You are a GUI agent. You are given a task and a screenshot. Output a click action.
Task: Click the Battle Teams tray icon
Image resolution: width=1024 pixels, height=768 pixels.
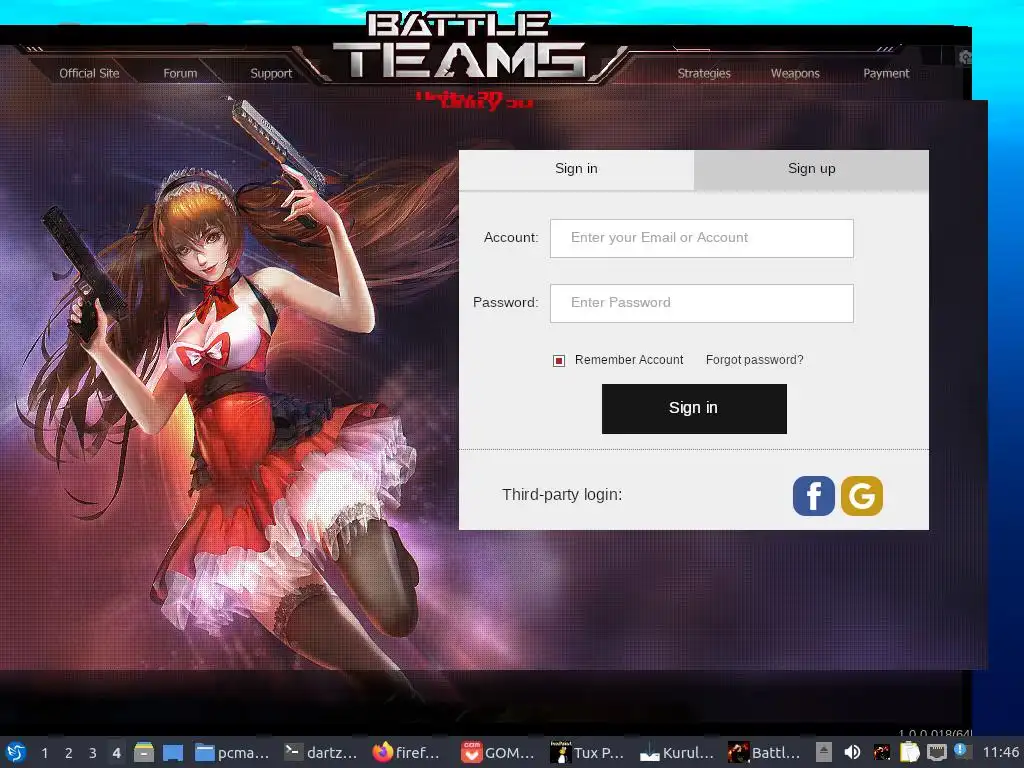pyautogui.click(x=881, y=752)
